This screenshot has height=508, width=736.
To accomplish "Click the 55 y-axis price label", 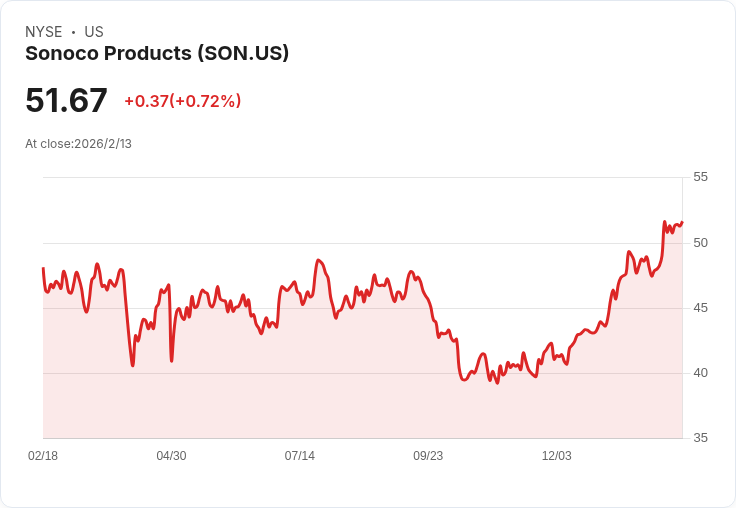I will pyautogui.click(x=700, y=177).
